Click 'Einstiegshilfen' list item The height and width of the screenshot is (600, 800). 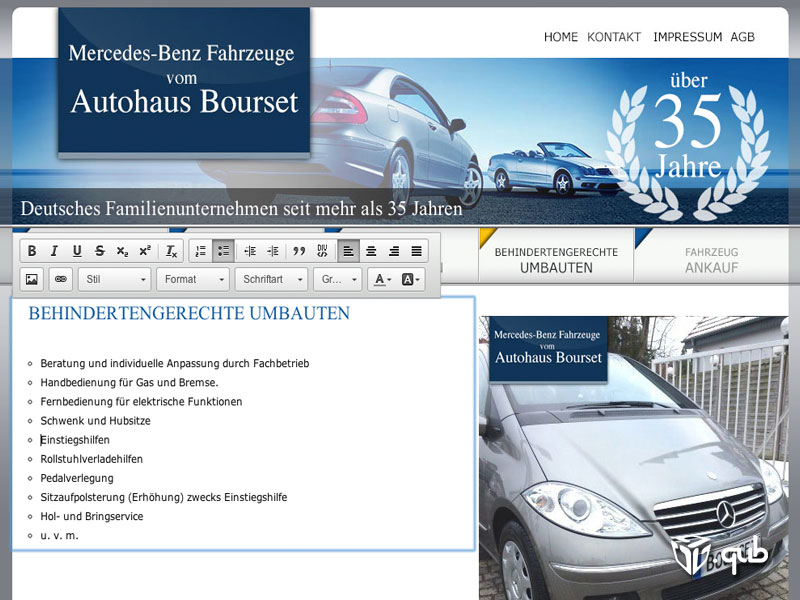pos(75,440)
